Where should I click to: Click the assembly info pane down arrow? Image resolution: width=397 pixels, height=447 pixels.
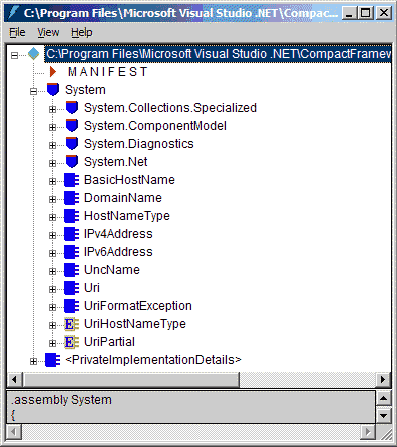(x=383, y=416)
